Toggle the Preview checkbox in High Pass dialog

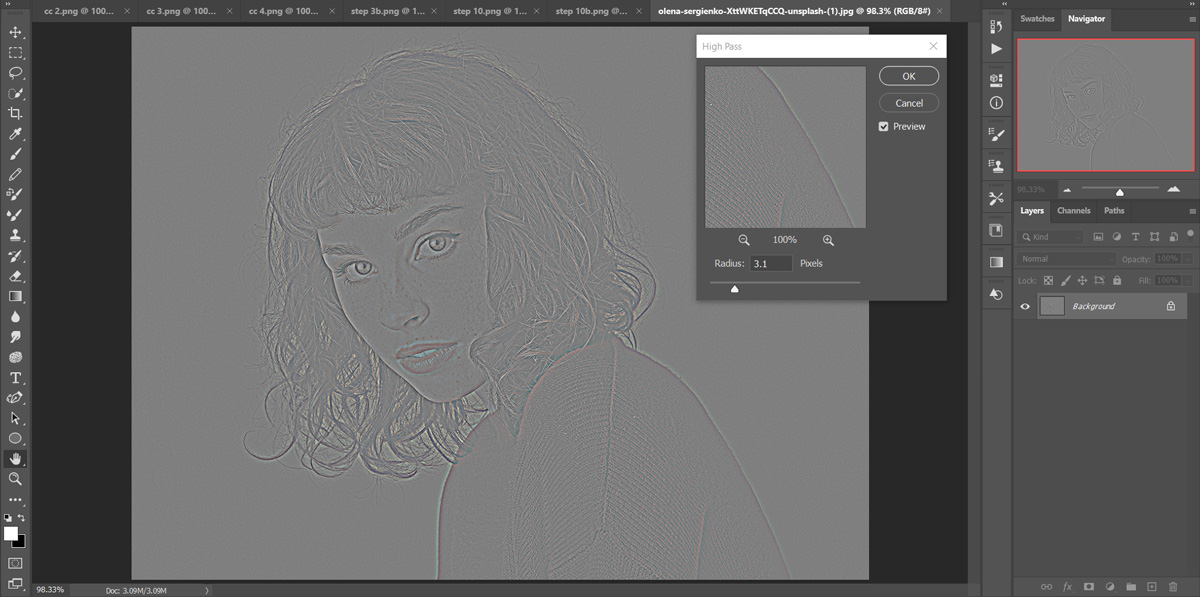[x=883, y=126]
